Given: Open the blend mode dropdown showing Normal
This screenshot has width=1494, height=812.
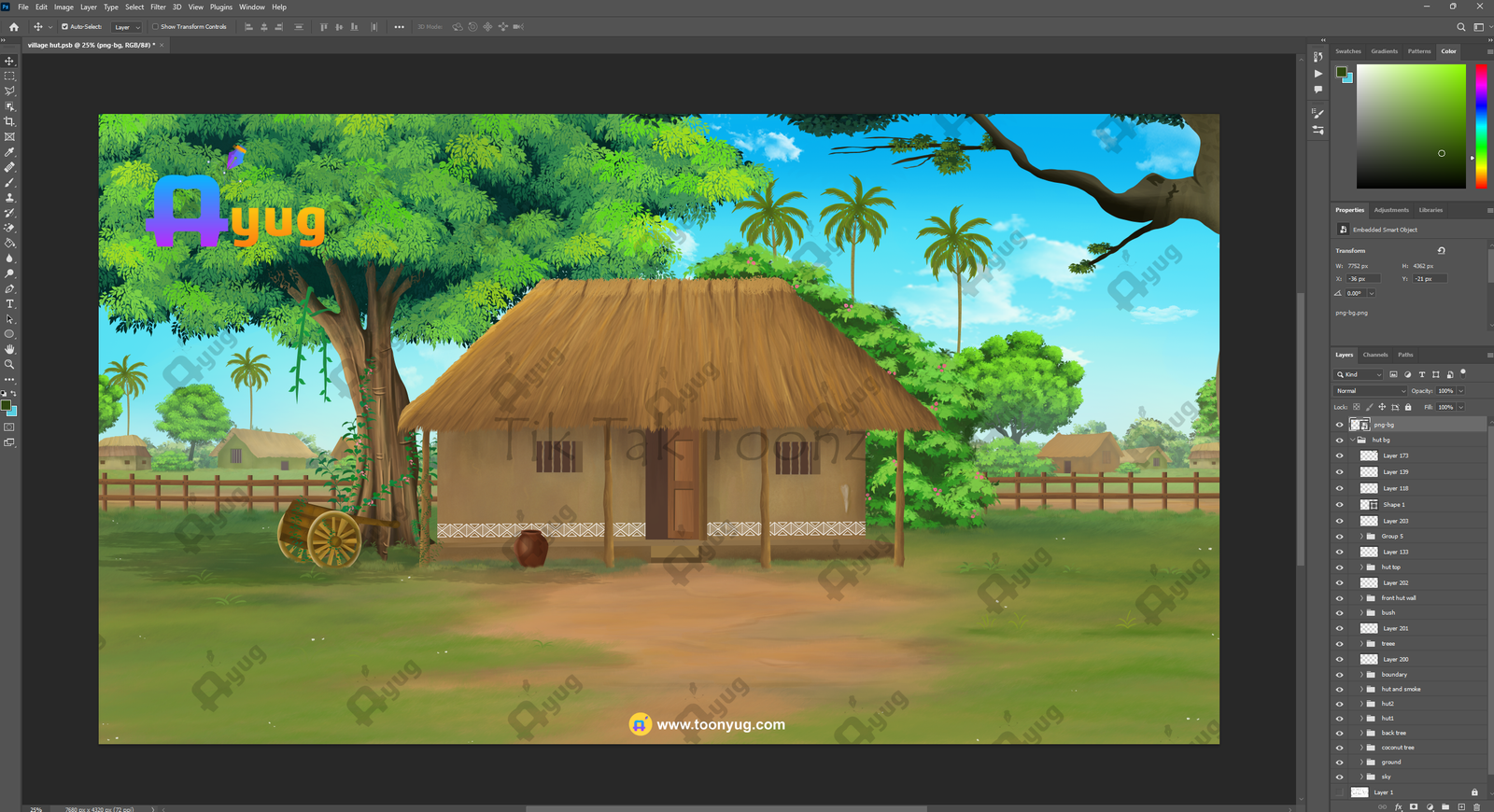Looking at the screenshot, I should click(x=1370, y=391).
